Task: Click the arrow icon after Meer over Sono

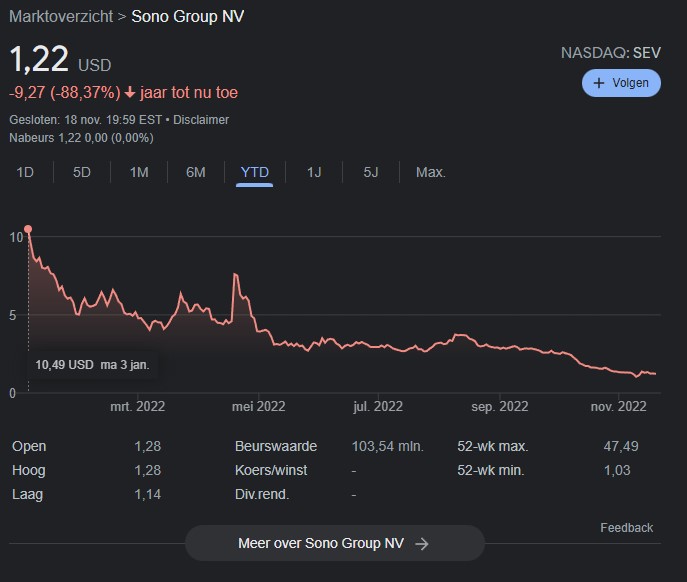Action: point(421,544)
